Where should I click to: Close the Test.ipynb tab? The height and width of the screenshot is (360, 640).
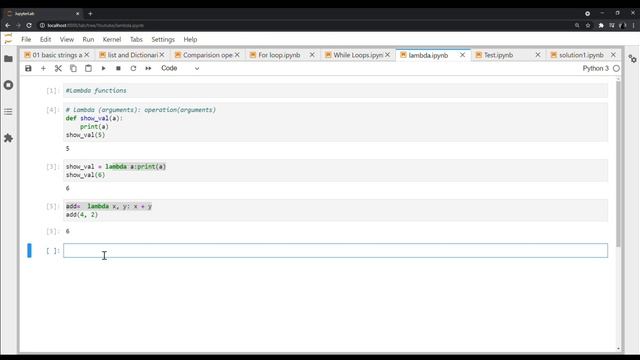(538, 55)
